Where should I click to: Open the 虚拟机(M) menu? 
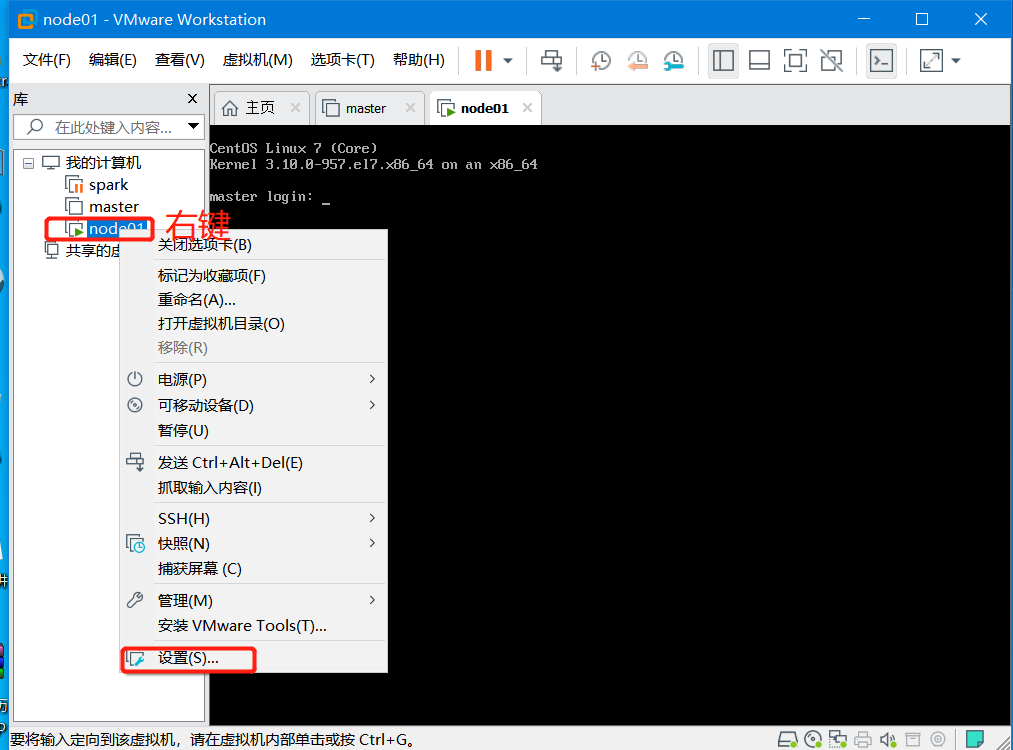257,60
